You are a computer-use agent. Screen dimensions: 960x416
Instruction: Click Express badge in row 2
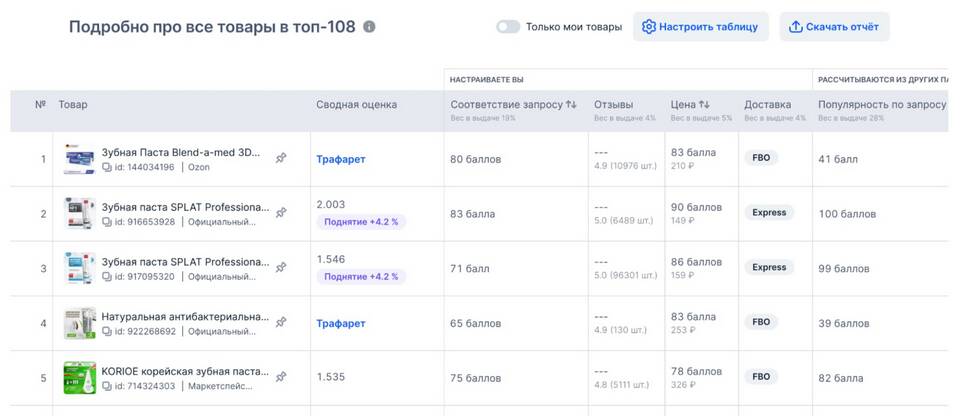pos(769,213)
